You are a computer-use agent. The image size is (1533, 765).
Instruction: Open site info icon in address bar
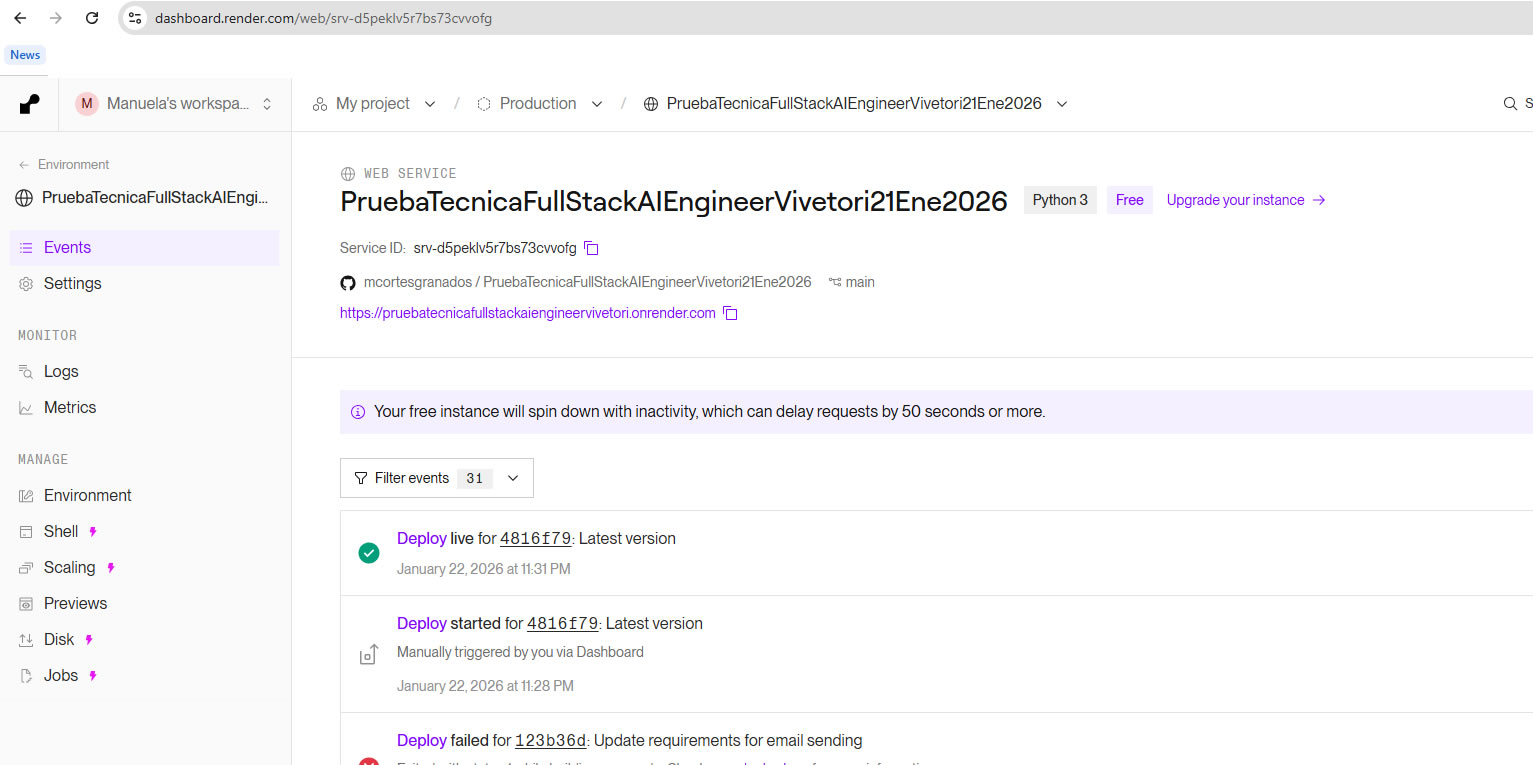135,18
